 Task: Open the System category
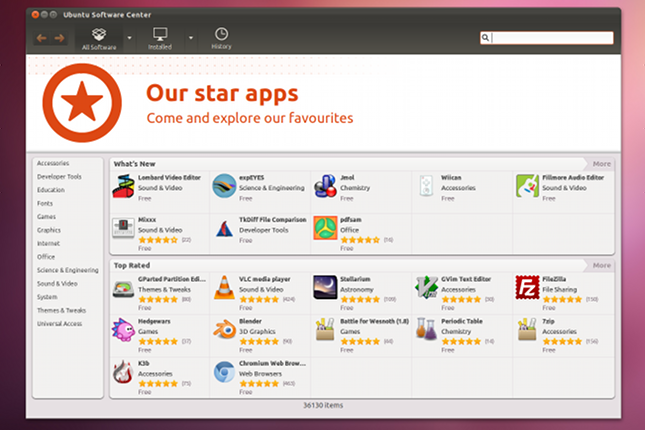click(47, 297)
